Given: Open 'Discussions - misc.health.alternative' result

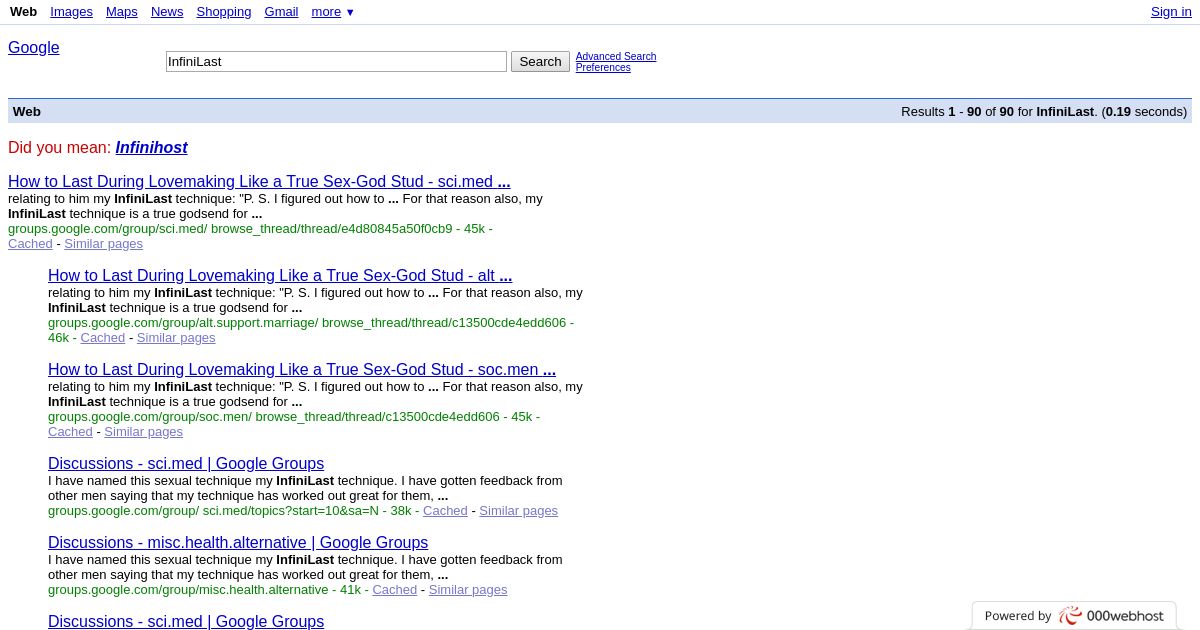Looking at the screenshot, I should click(x=238, y=543).
